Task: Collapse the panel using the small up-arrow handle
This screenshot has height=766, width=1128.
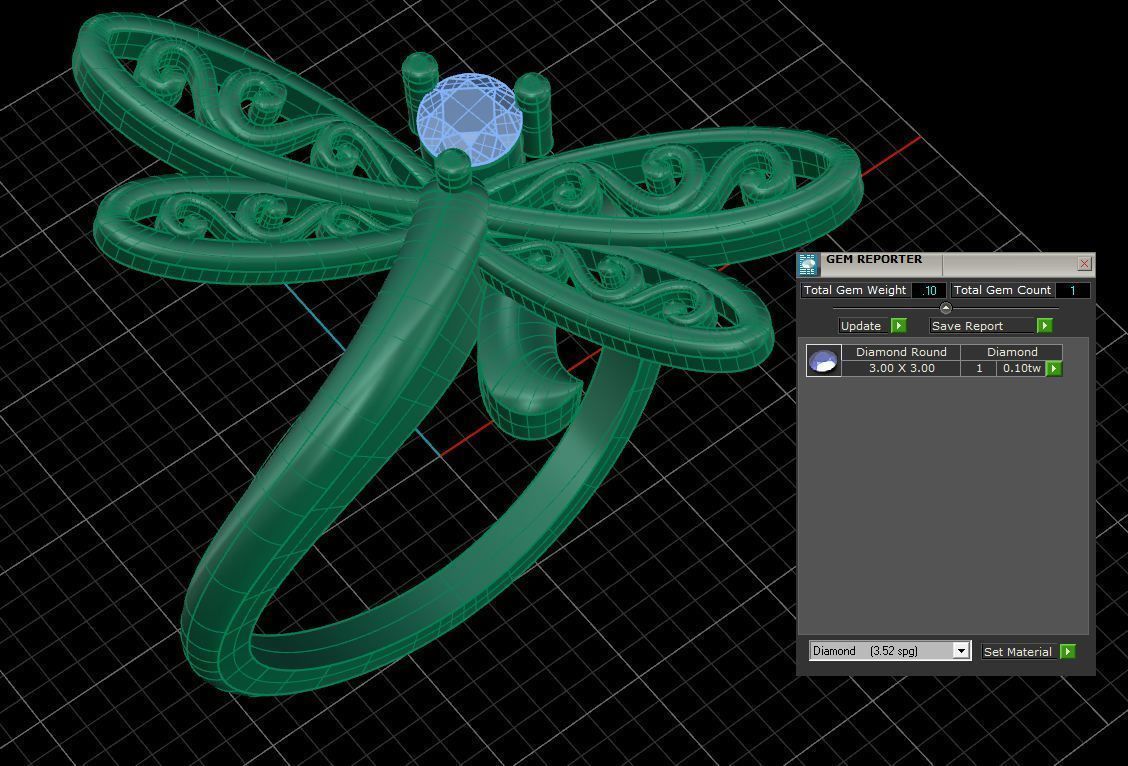Action: pyautogui.click(x=946, y=309)
